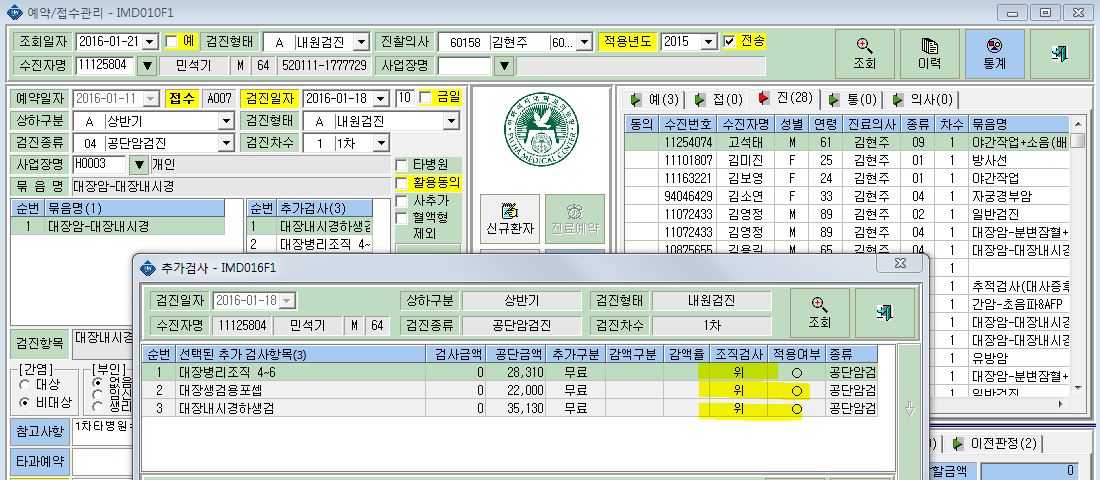Click the exit icon in 추가검사 dialog

pos(884,313)
